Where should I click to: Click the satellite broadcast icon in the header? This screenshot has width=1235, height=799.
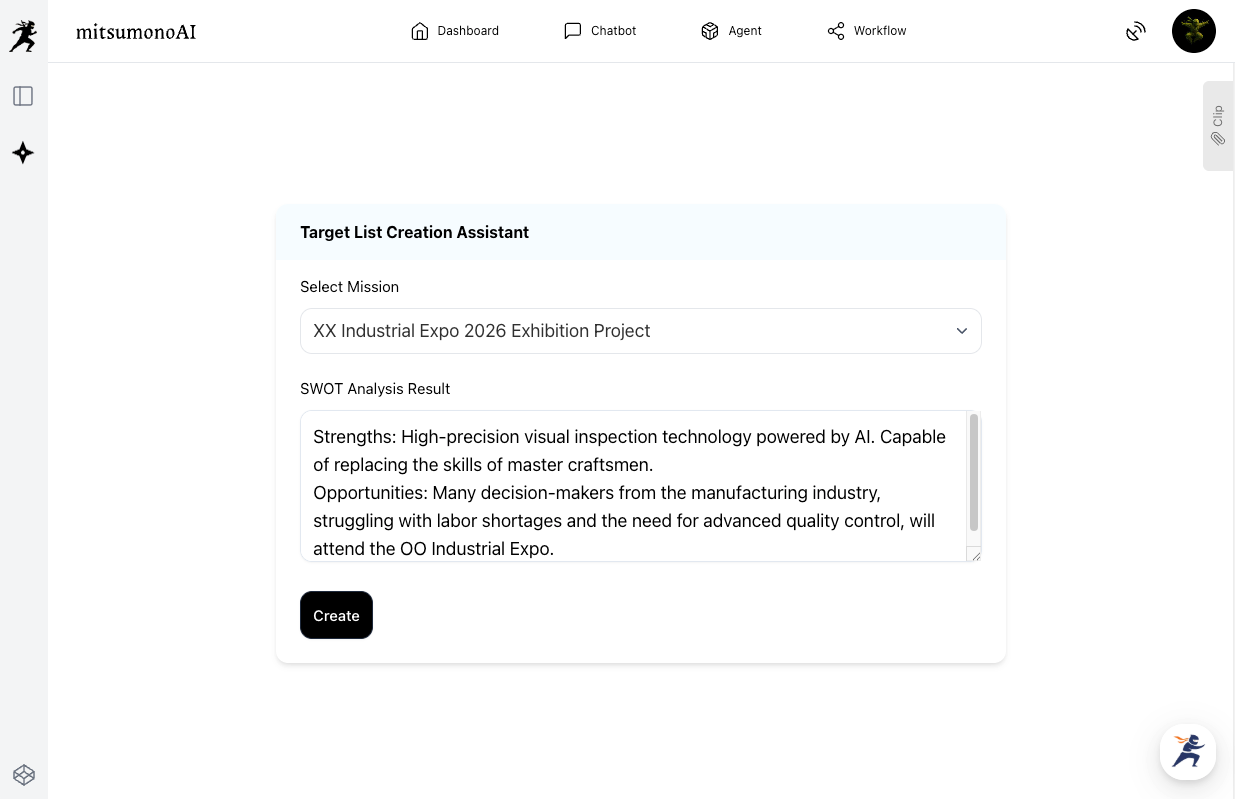click(x=1135, y=32)
